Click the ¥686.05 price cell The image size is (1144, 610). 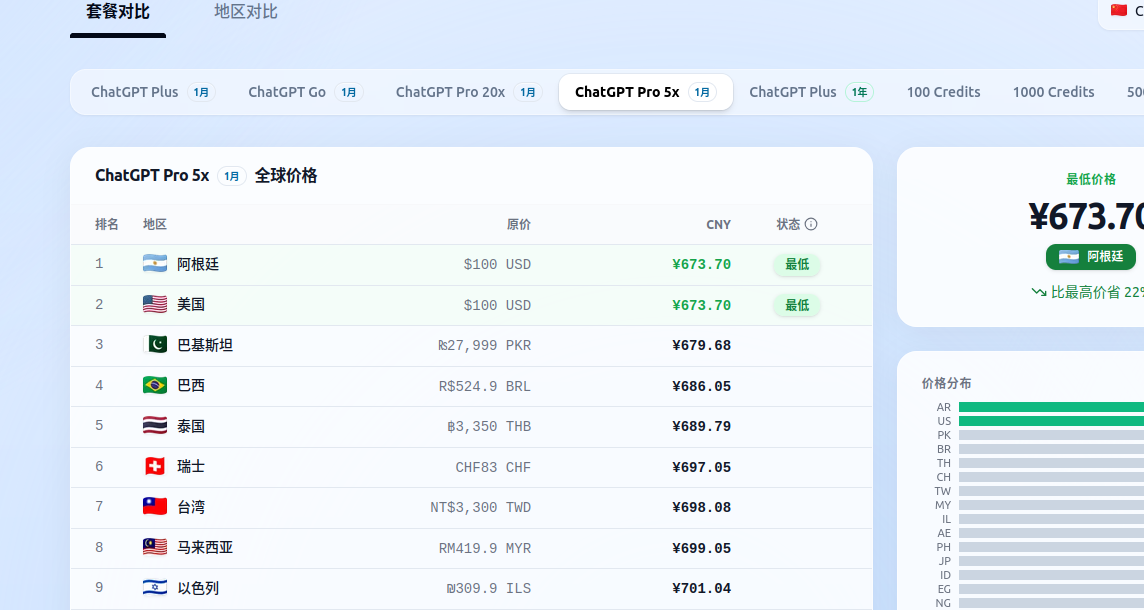701,386
